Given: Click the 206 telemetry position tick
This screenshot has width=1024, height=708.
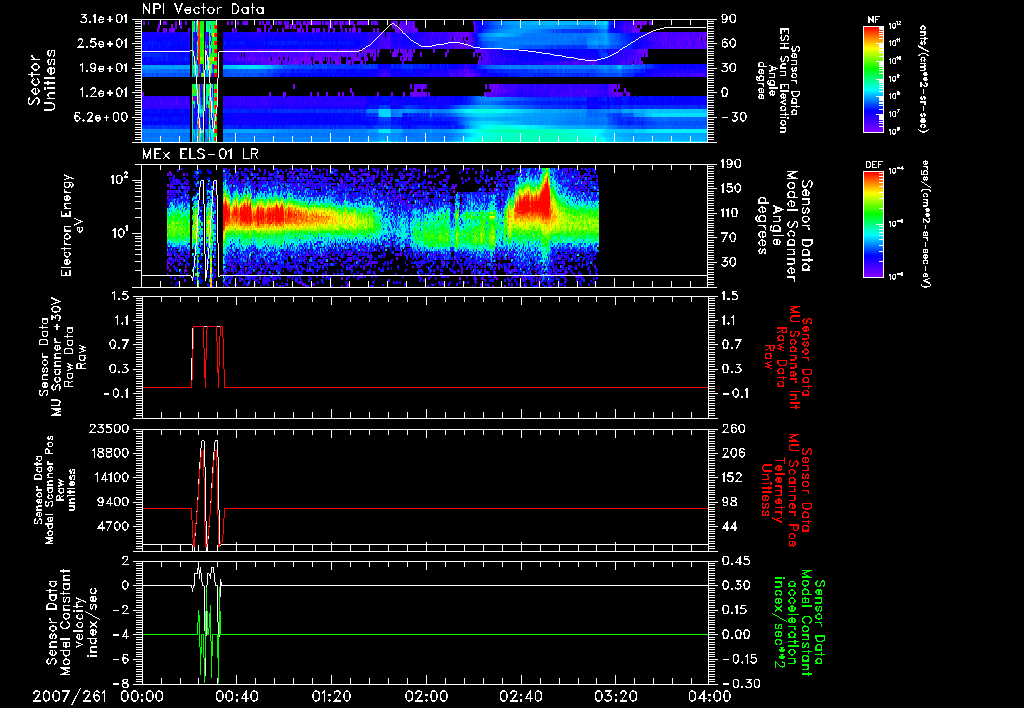Looking at the screenshot, I should (x=732, y=453).
